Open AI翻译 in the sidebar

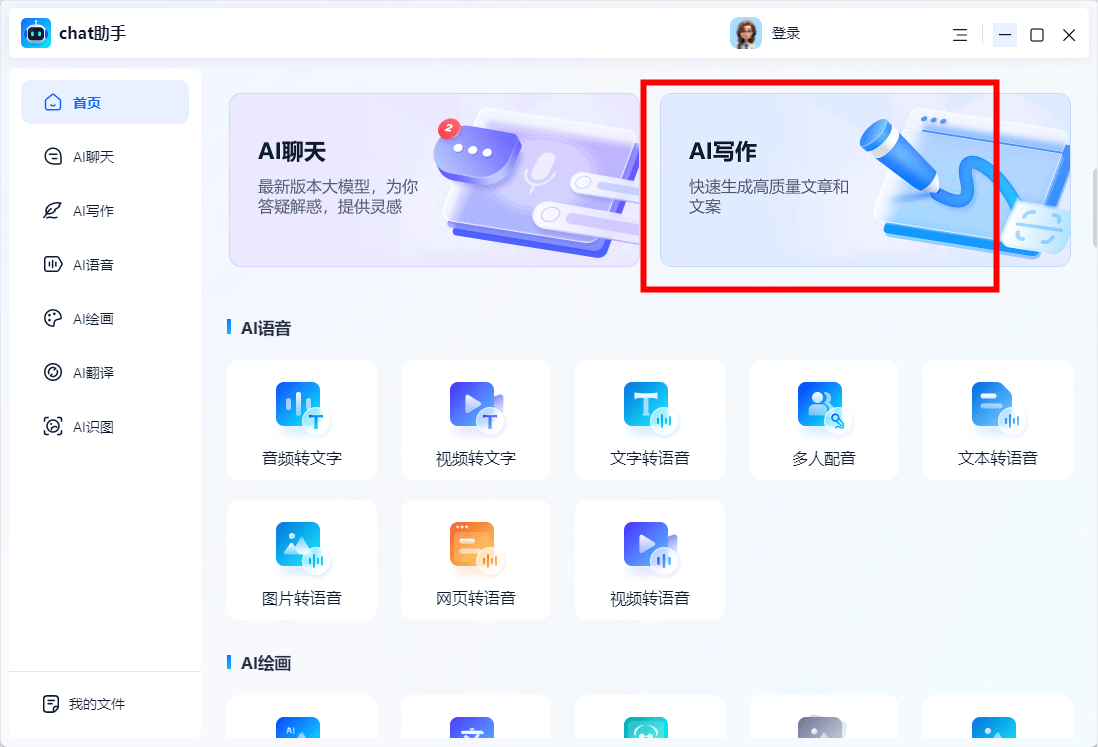click(105, 372)
